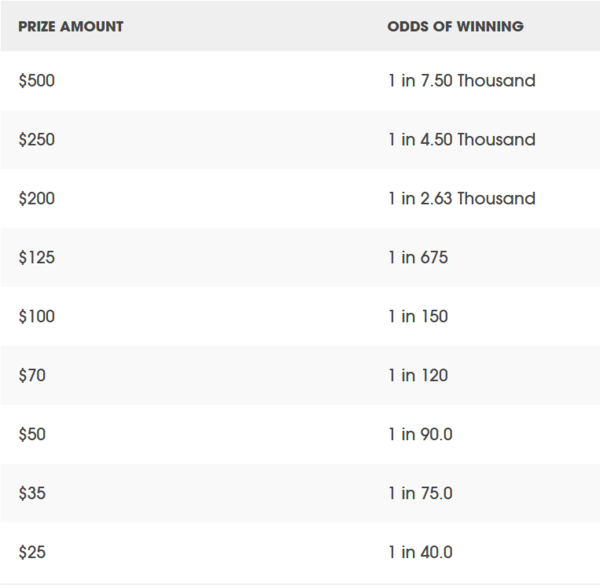Click the 1 in 2.63 Thousand odds
This screenshot has height=588, width=600.
tap(462, 199)
